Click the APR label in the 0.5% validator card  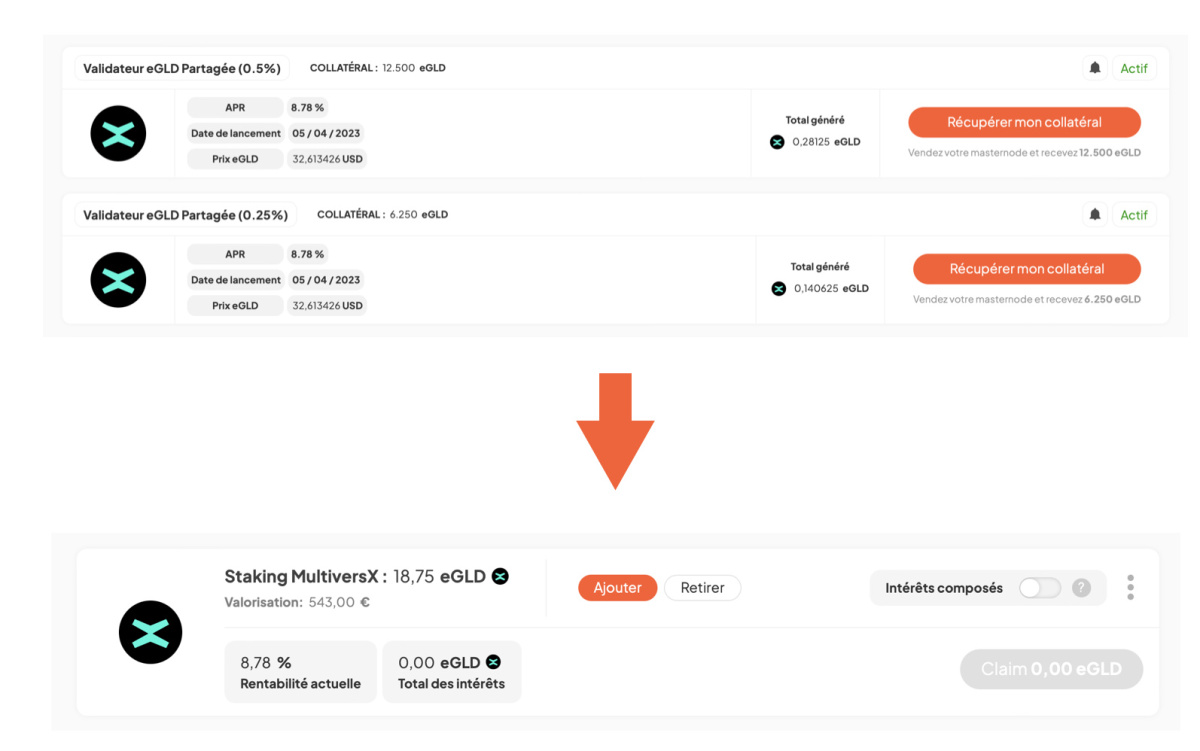[235, 107]
